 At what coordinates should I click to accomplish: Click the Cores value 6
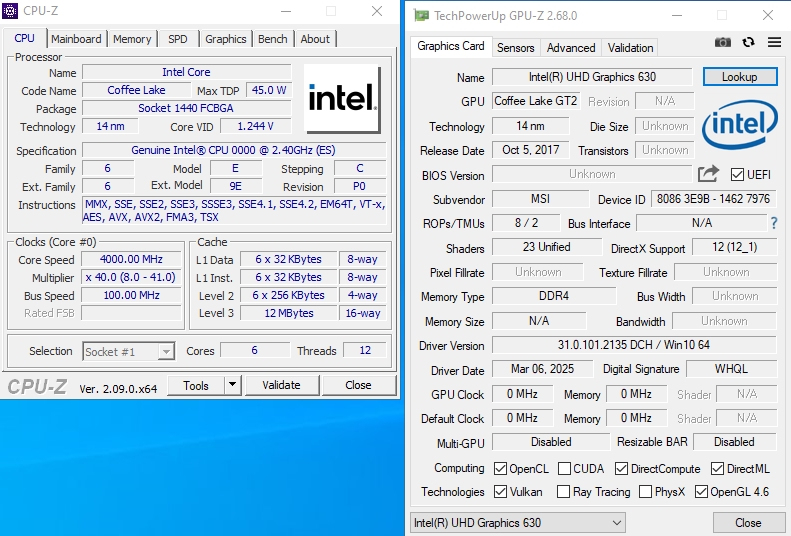(255, 350)
